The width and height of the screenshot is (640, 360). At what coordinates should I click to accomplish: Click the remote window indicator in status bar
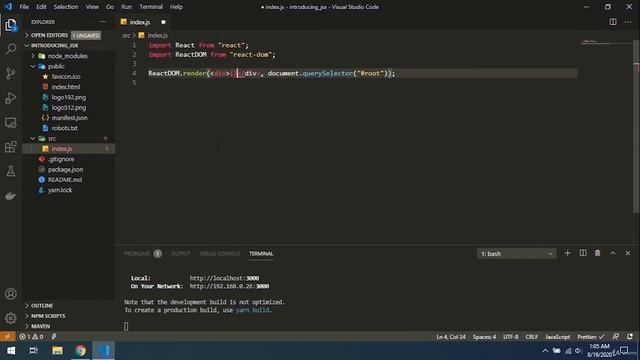coord(7,337)
